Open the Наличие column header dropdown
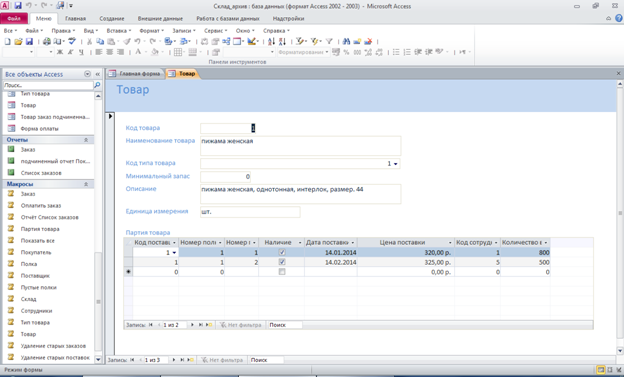The height and width of the screenshot is (377, 624). [x=300, y=242]
